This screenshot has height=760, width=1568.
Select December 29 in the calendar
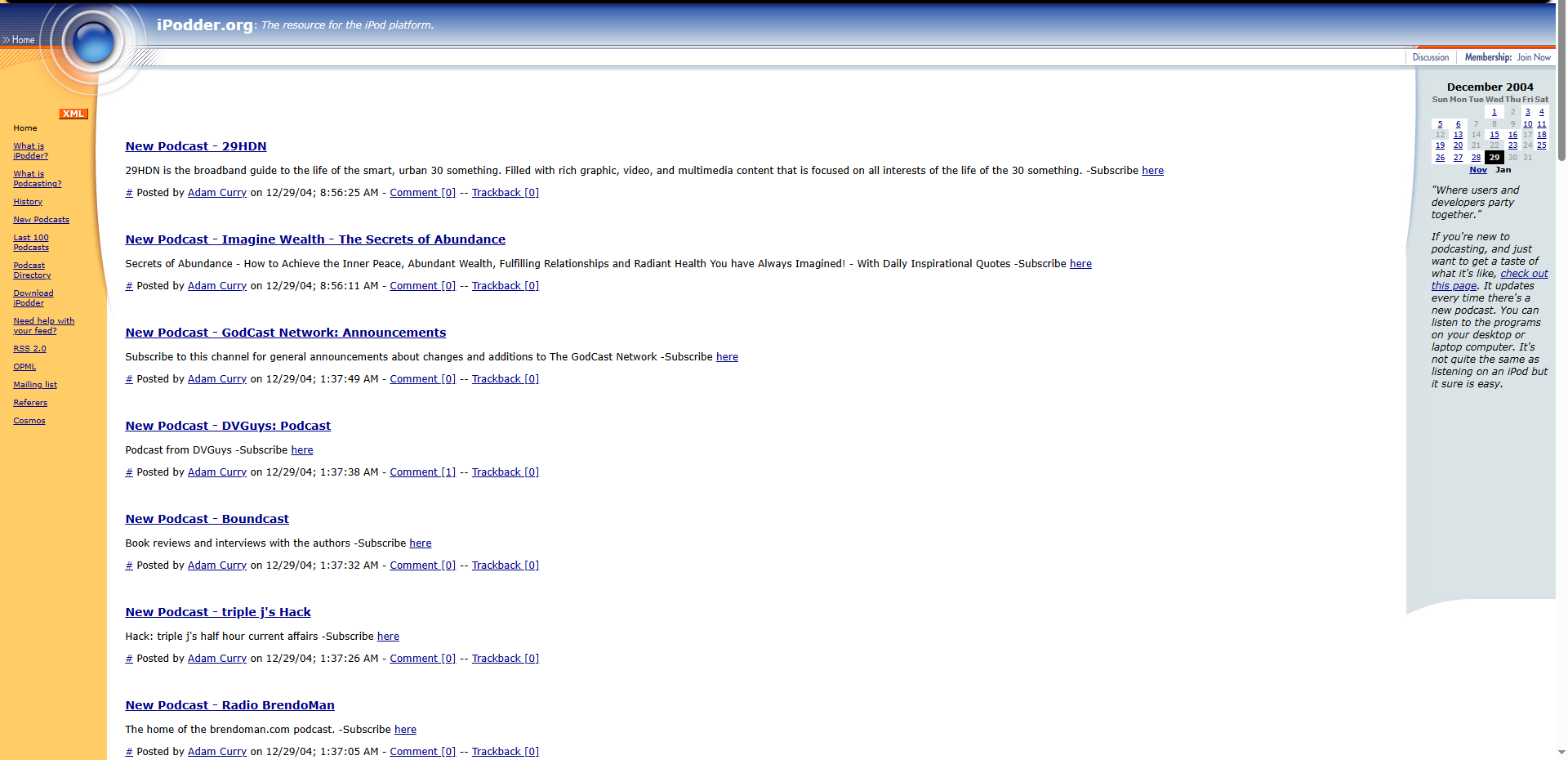(1494, 158)
